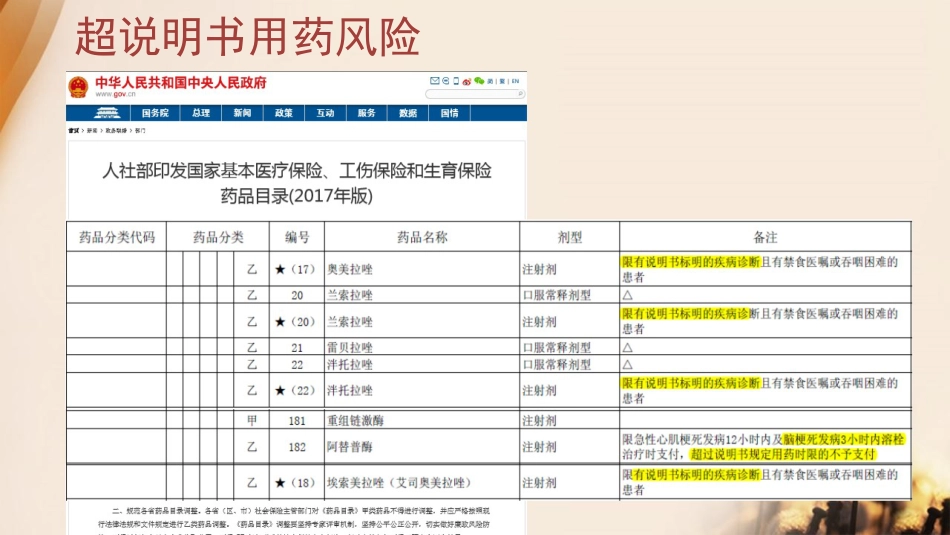This screenshot has height=535, width=950.
Task: Click the Tiananmen gate home icon
Action: 107,113
